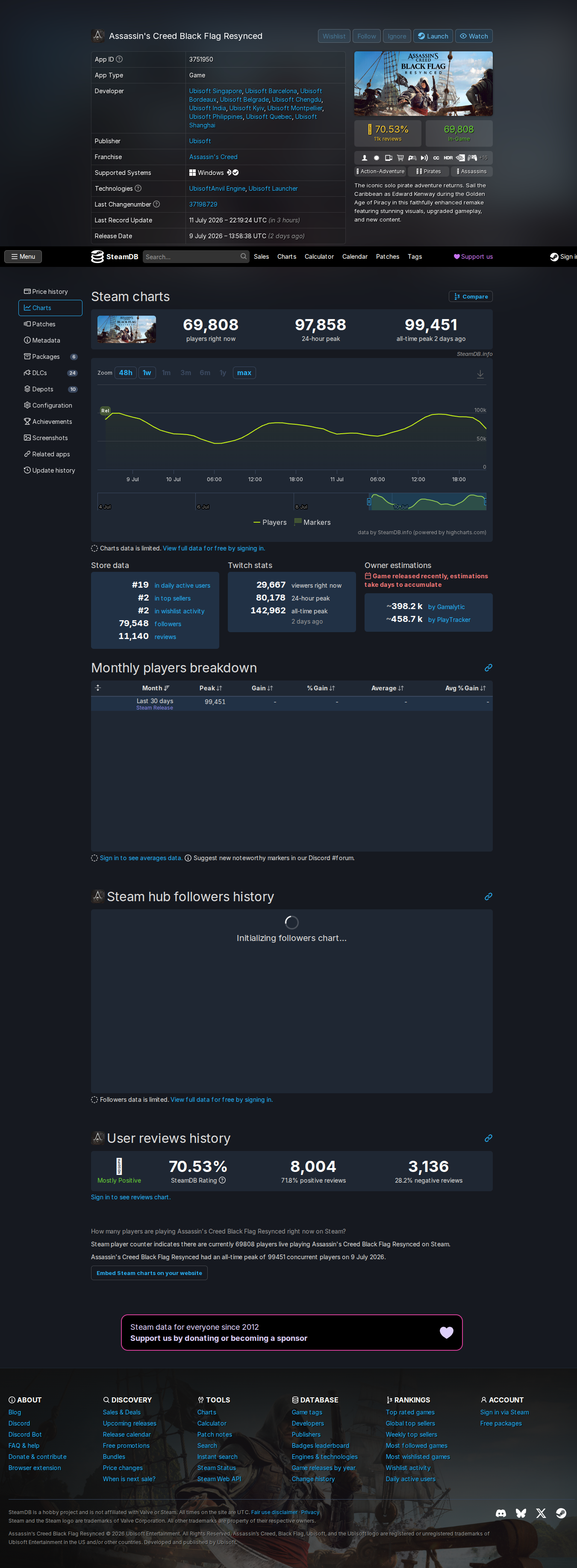Open the DLCs sidebar tab
Screen dimensions: 577x1568
(x=50, y=373)
